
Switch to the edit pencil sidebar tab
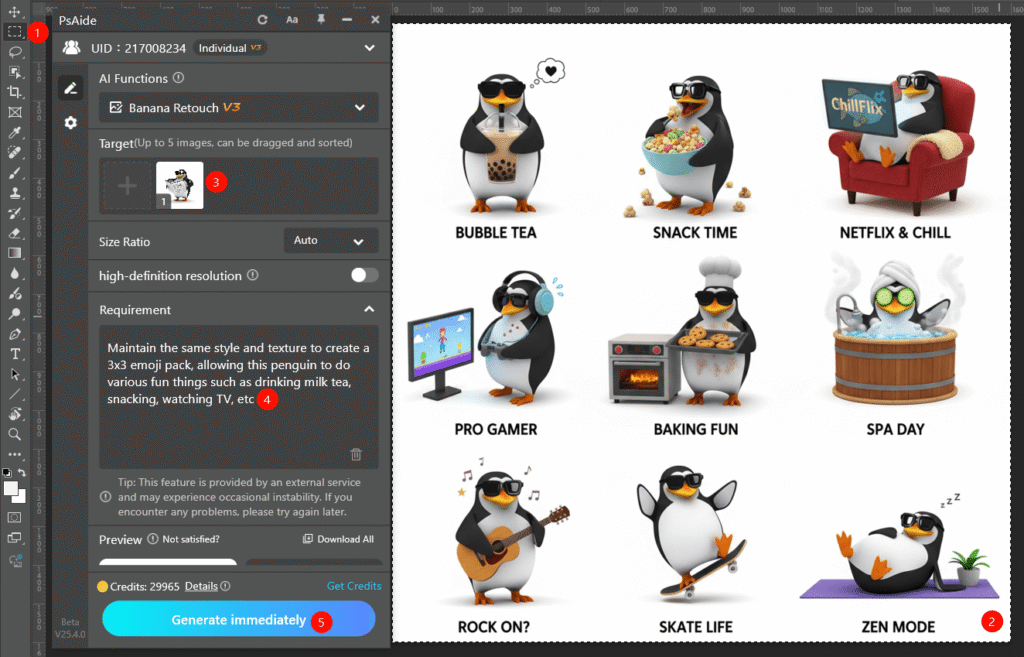point(70,88)
